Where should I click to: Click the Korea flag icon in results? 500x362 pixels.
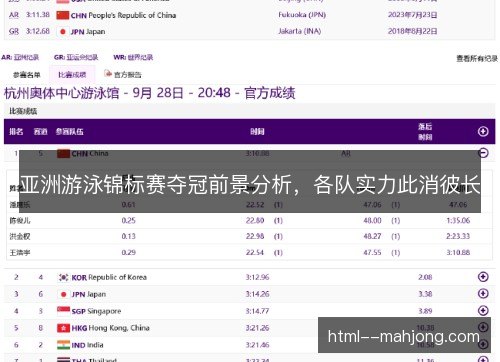point(63,277)
